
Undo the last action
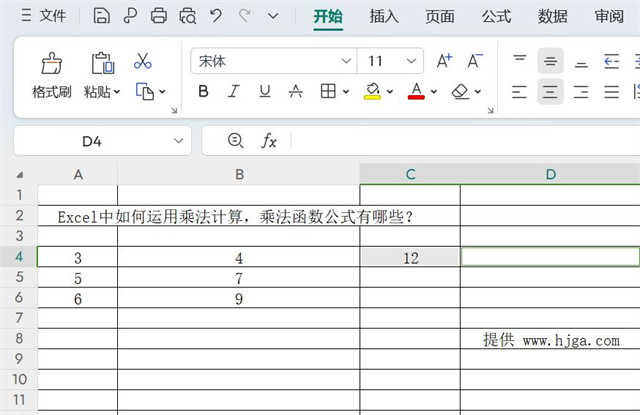[216, 16]
